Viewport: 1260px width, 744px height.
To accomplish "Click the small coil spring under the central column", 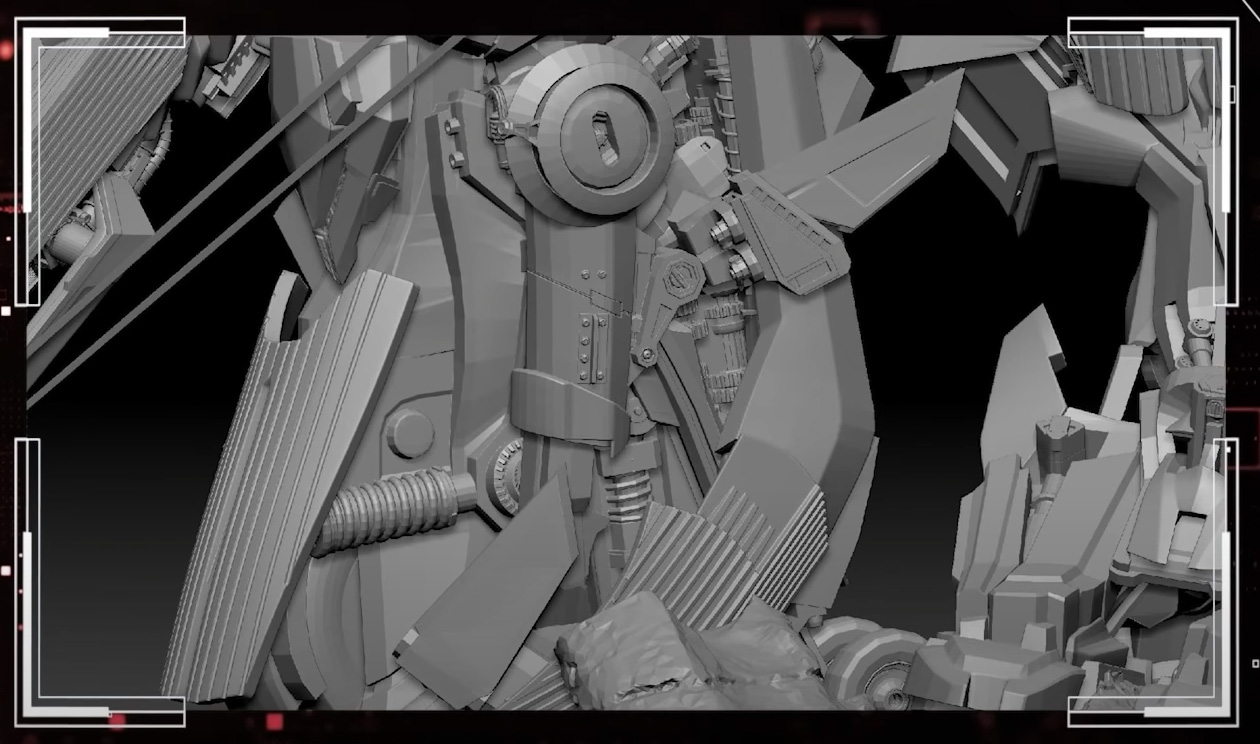I will (628, 492).
